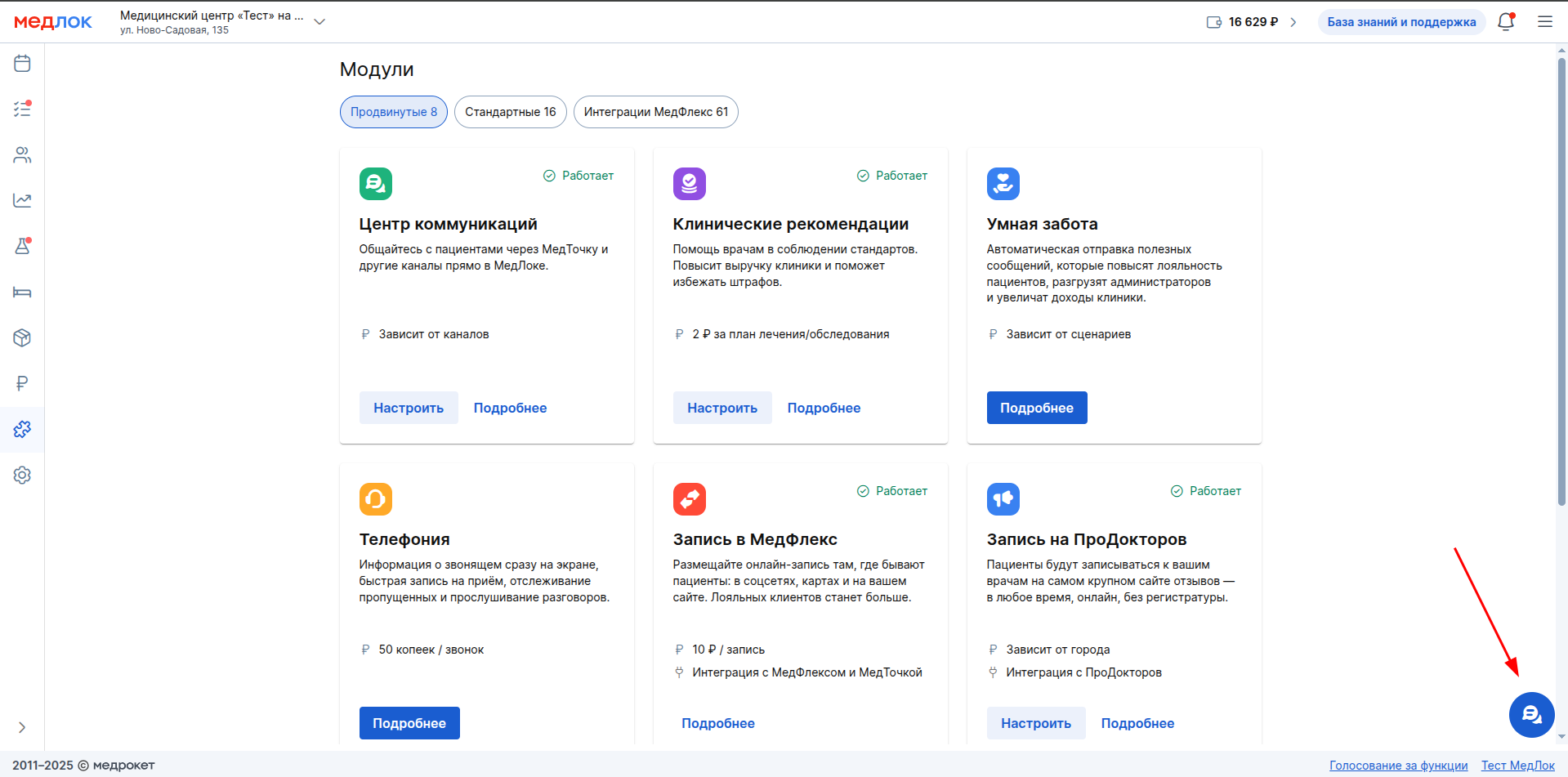The height and width of the screenshot is (777, 1568).
Task: Open the clinic selector dropdown chevron
Action: coord(319,22)
